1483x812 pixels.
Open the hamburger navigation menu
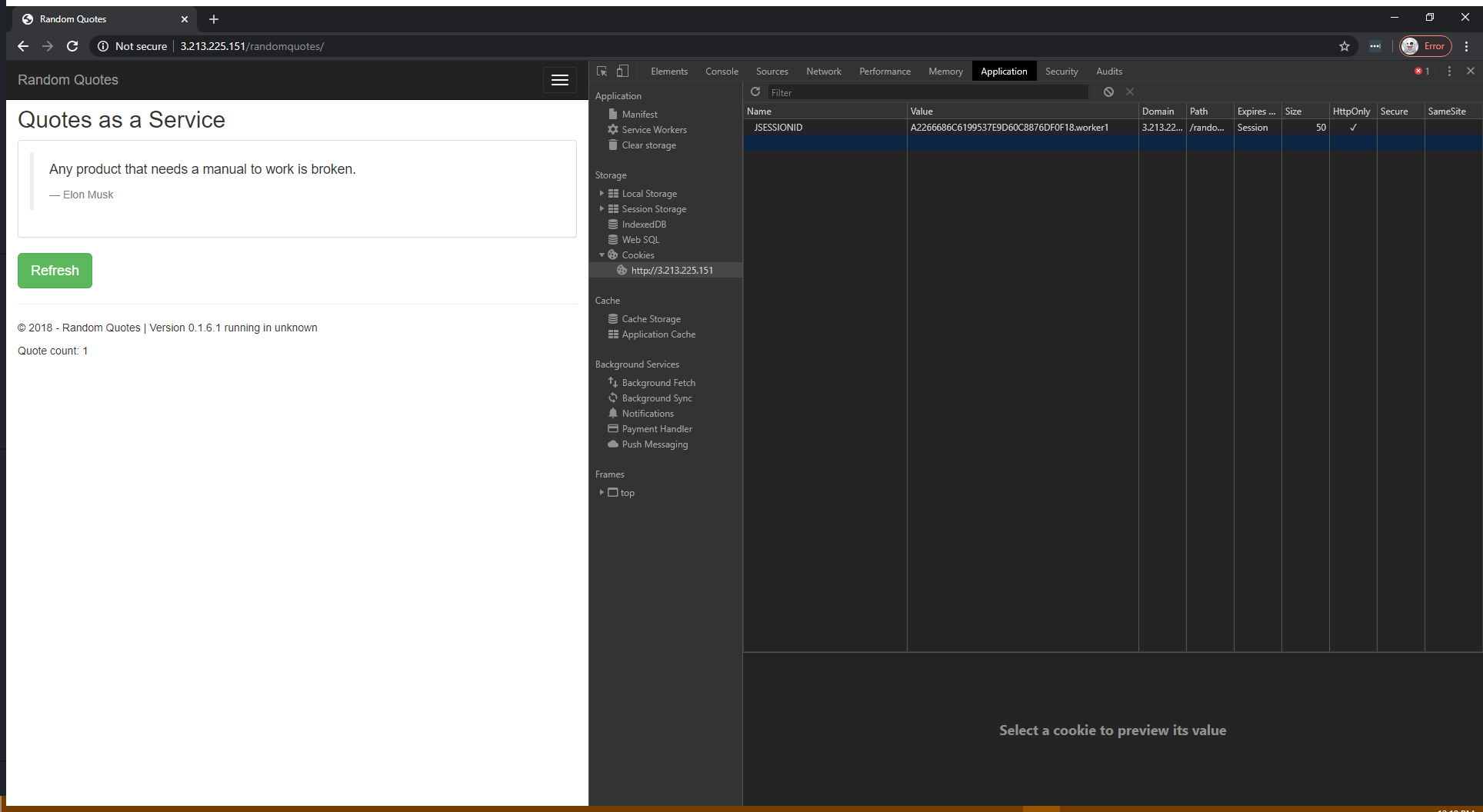coord(559,80)
